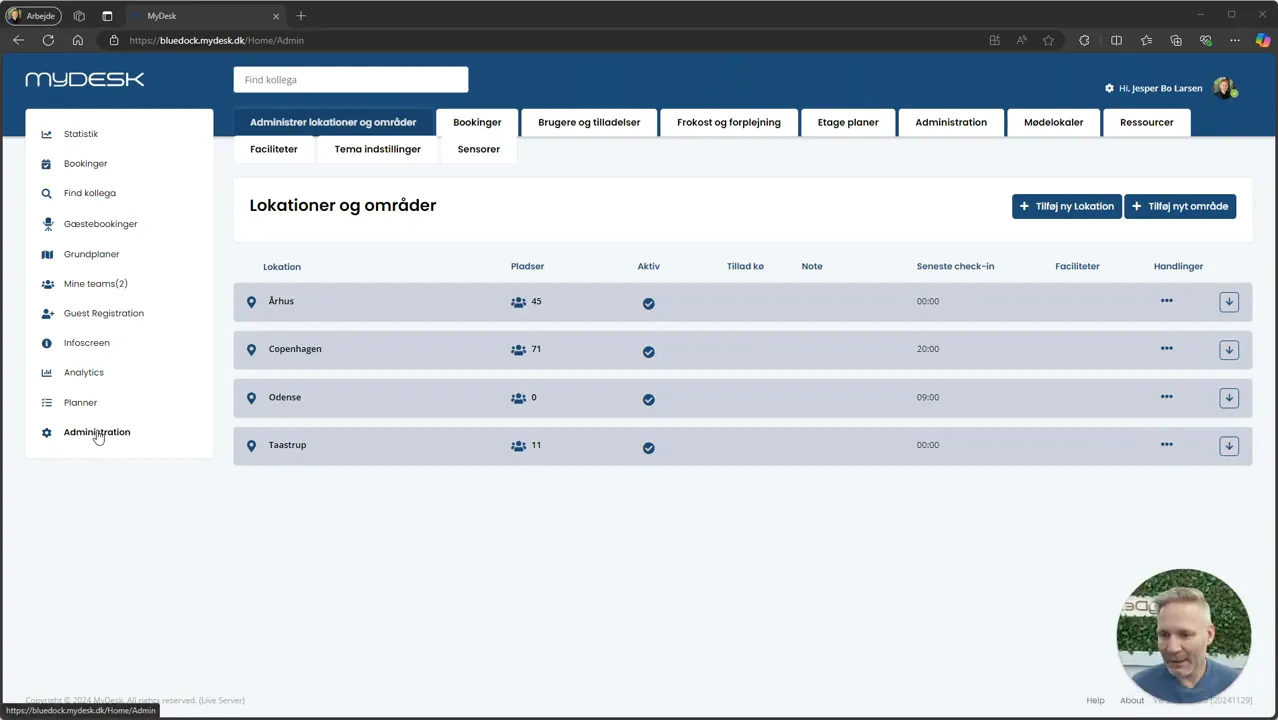Click the Tilføj ny Lokation button
Screen dimensions: 1278x720
[x=1066, y=206]
